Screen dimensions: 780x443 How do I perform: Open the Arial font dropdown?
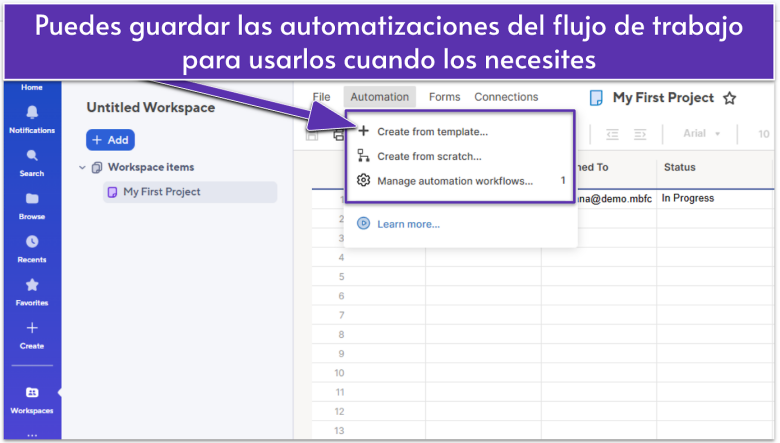(701, 134)
